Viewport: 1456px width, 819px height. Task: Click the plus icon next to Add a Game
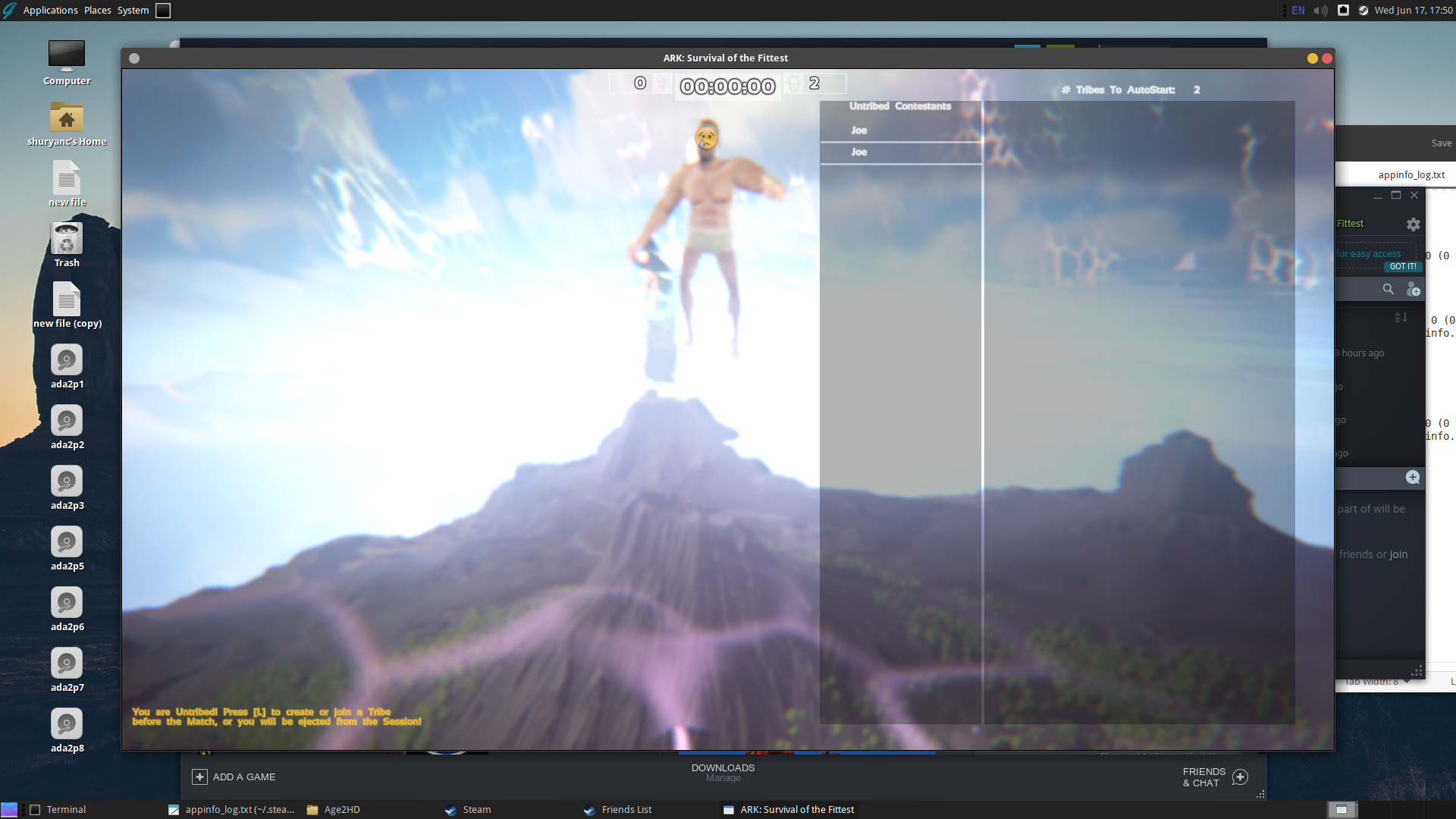click(x=199, y=777)
